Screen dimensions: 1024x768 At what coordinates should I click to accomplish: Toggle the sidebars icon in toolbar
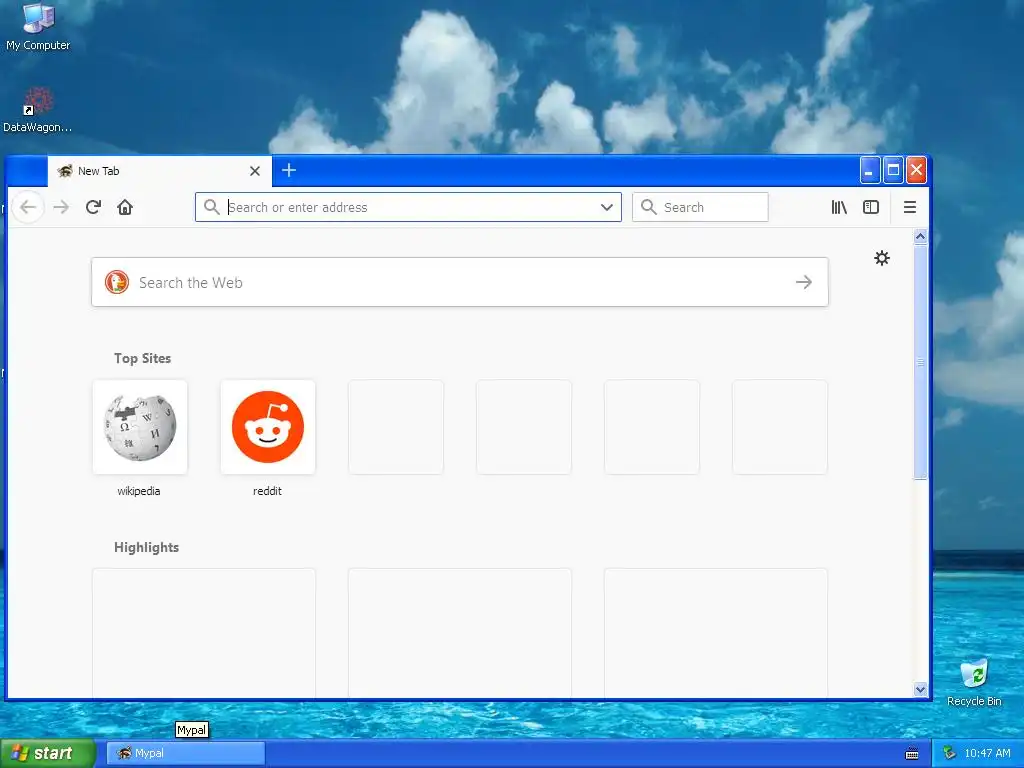coord(871,207)
